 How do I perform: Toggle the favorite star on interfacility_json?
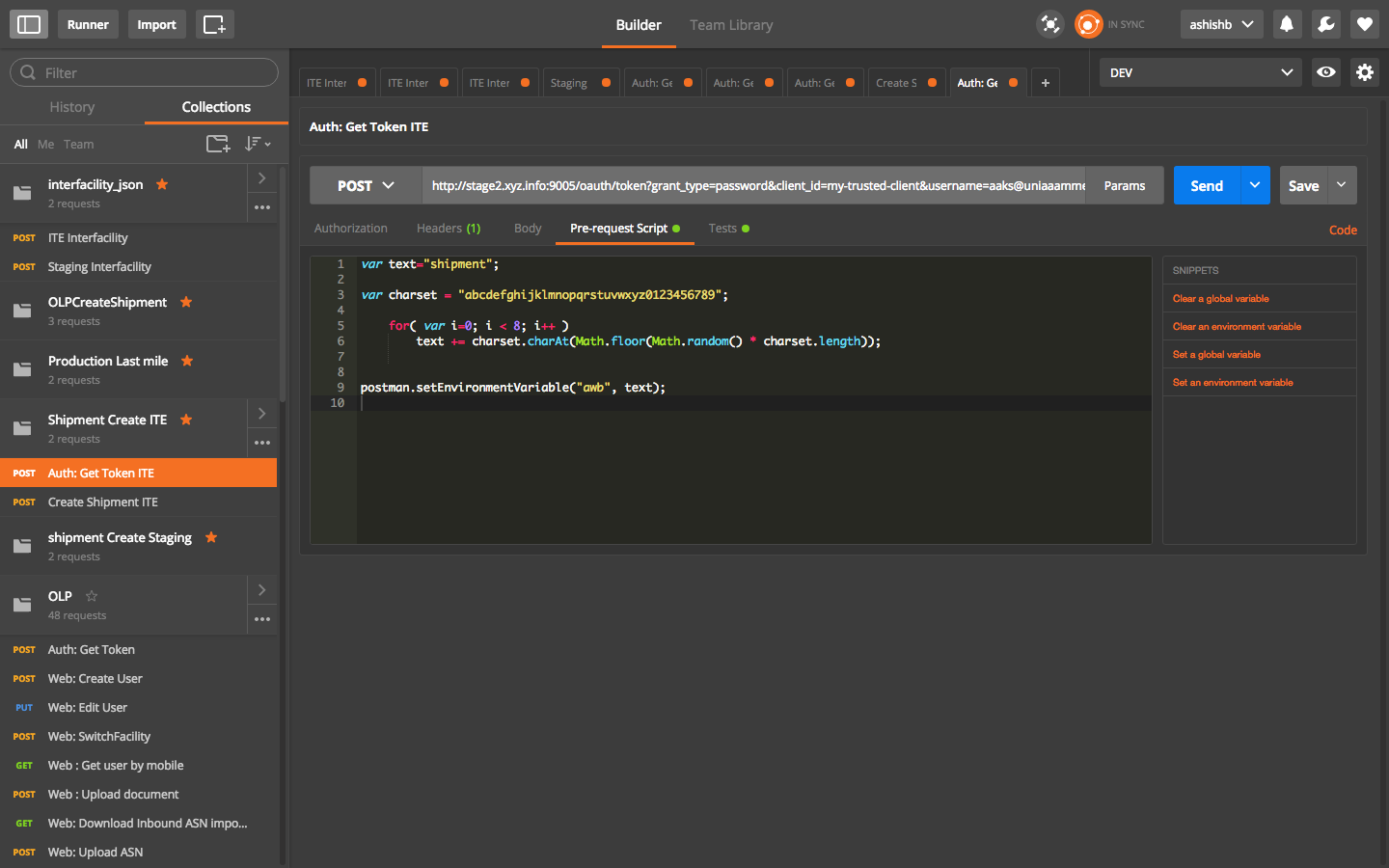click(161, 183)
